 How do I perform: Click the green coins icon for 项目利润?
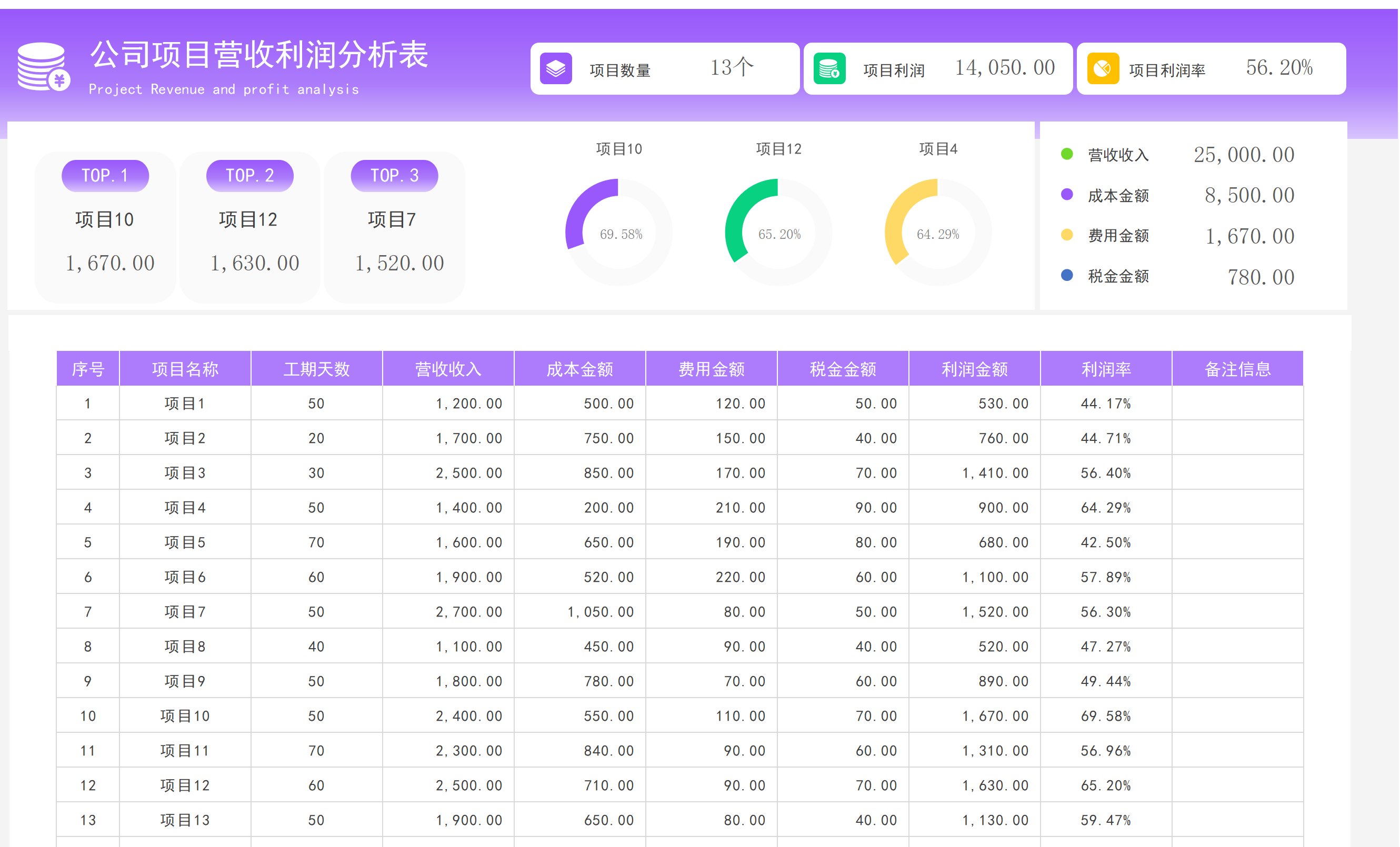[x=829, y=69]
